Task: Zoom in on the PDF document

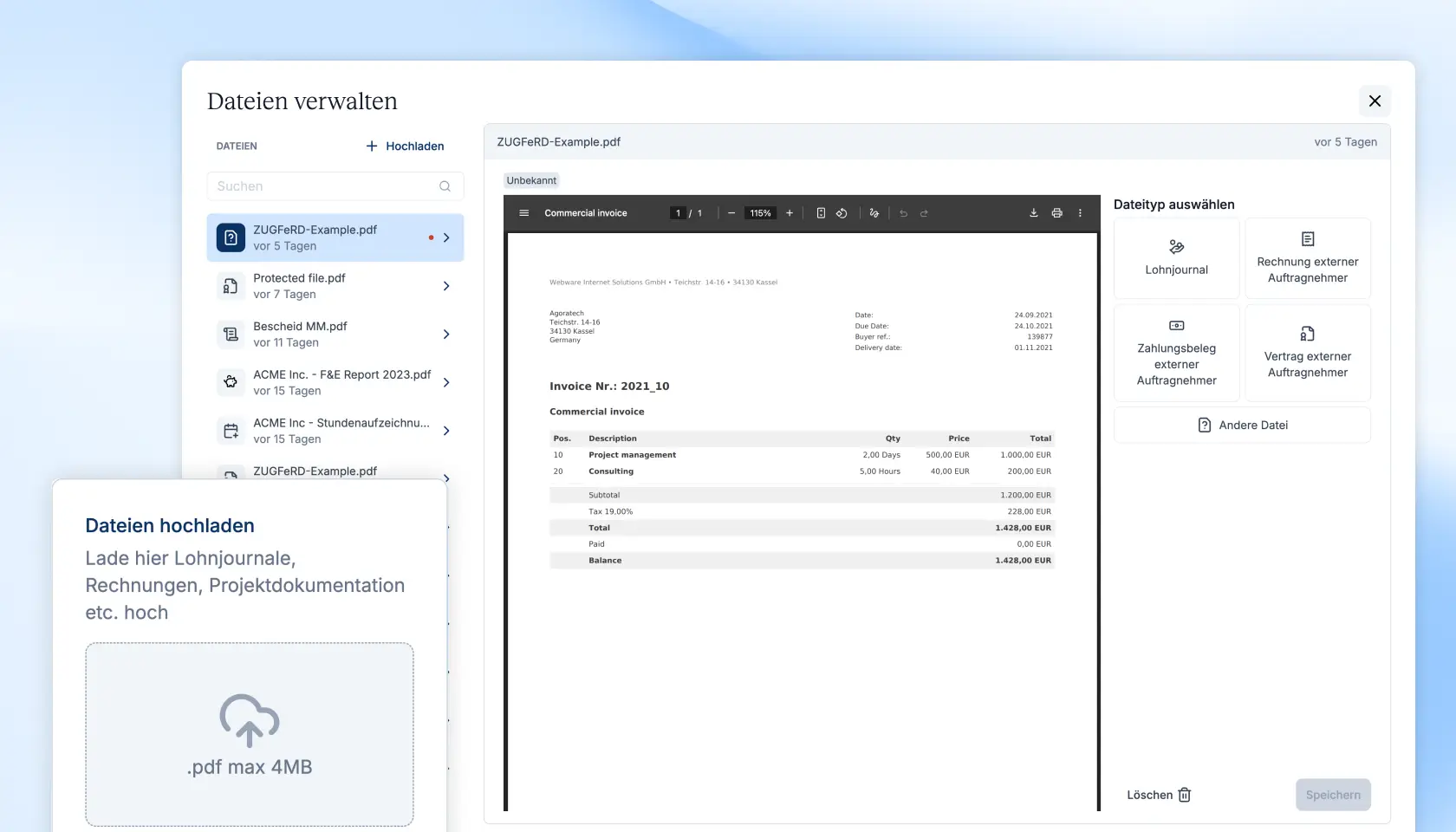Action: coord(790,213)
